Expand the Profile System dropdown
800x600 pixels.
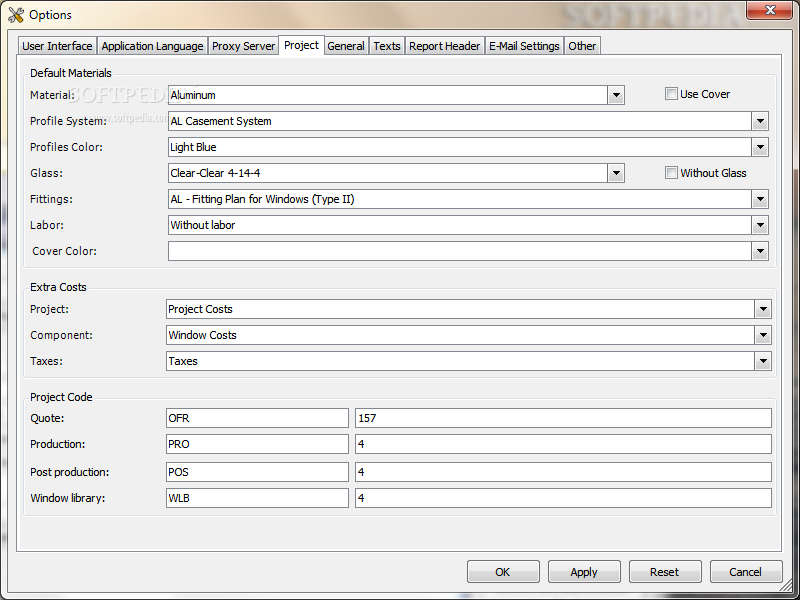[x=760, y=121]
